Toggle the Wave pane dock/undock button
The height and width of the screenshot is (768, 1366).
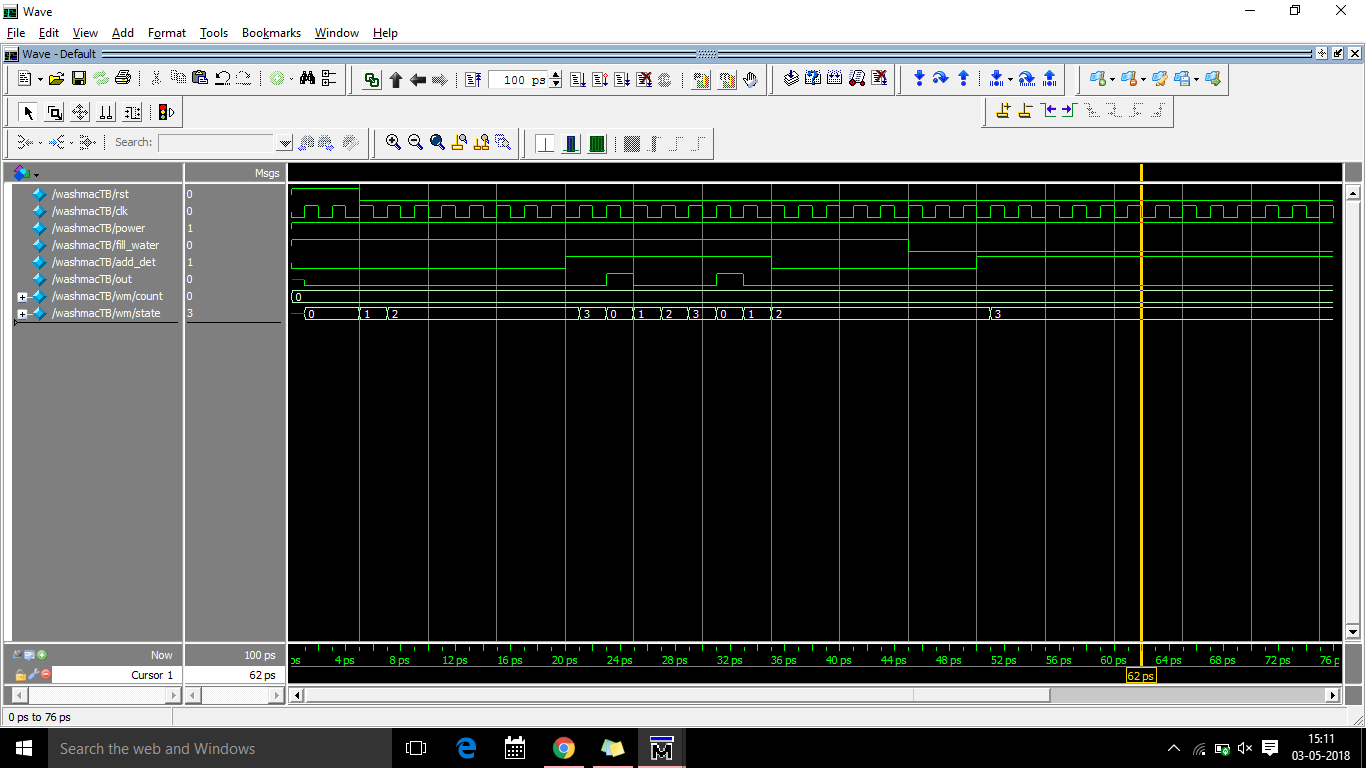(x=1338, y=54)
